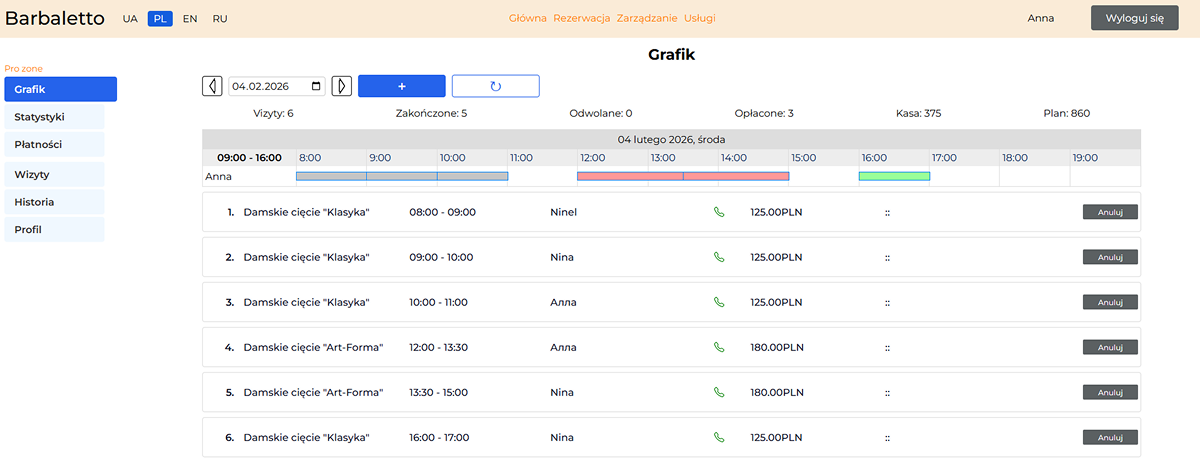
Task: Select the red 12:00 timeline block
Action: click(x=629, y=176)
